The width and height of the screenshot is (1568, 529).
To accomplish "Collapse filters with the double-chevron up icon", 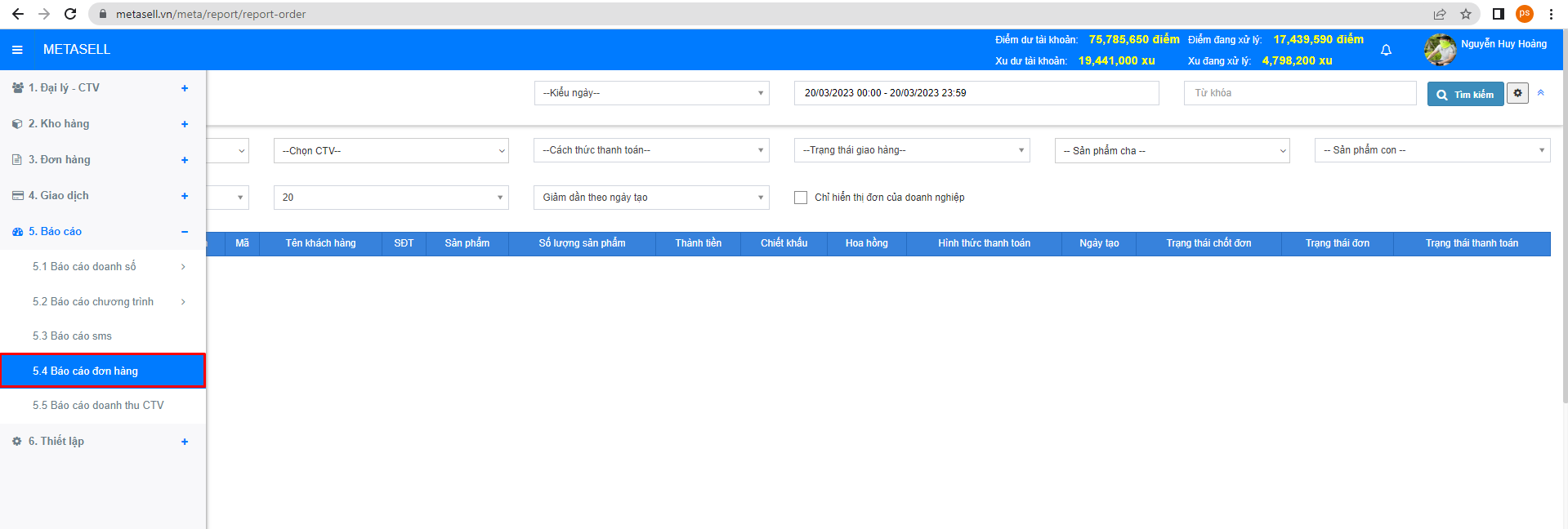I will point(1540,93).
